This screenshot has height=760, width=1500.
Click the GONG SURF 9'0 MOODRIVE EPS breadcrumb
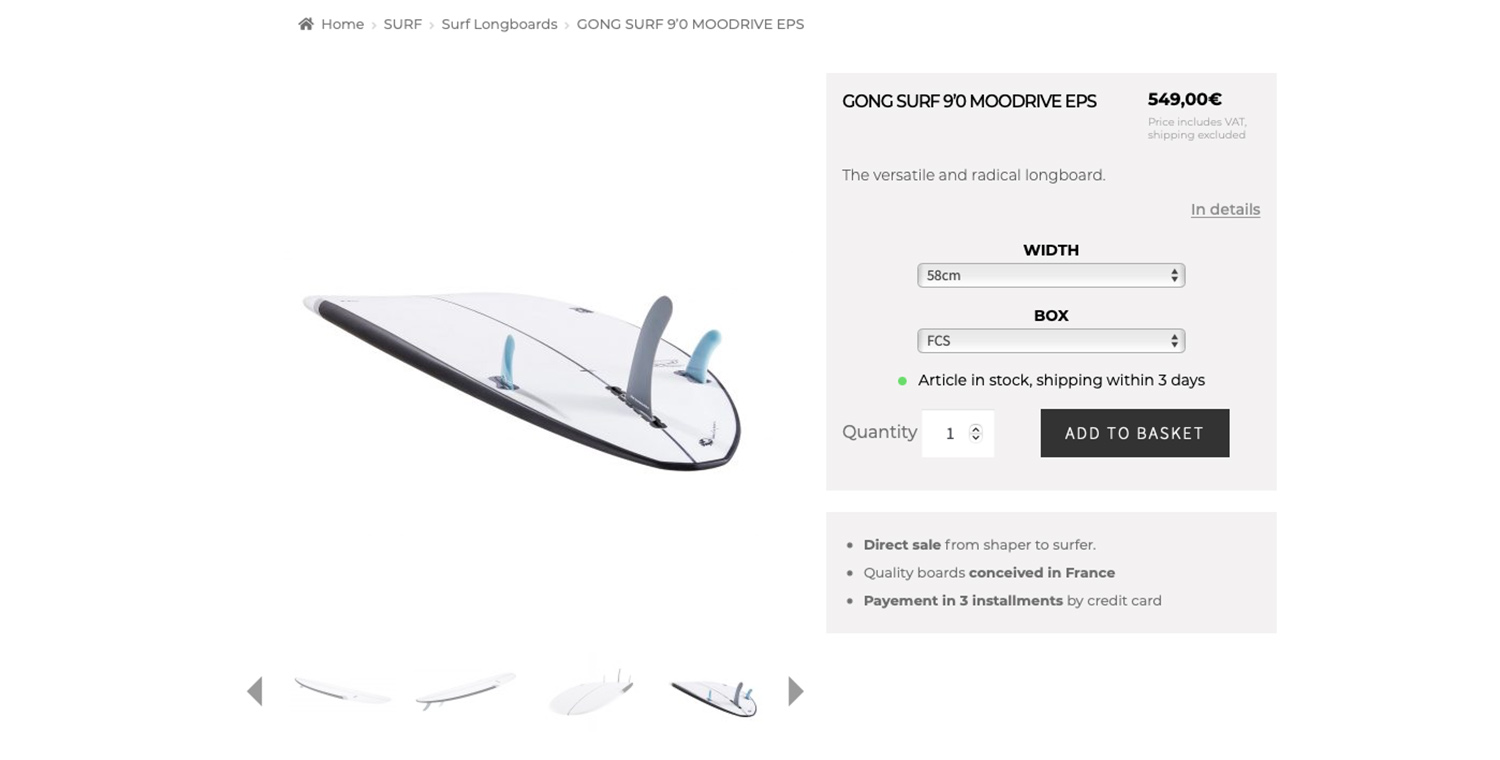point(690,24)
